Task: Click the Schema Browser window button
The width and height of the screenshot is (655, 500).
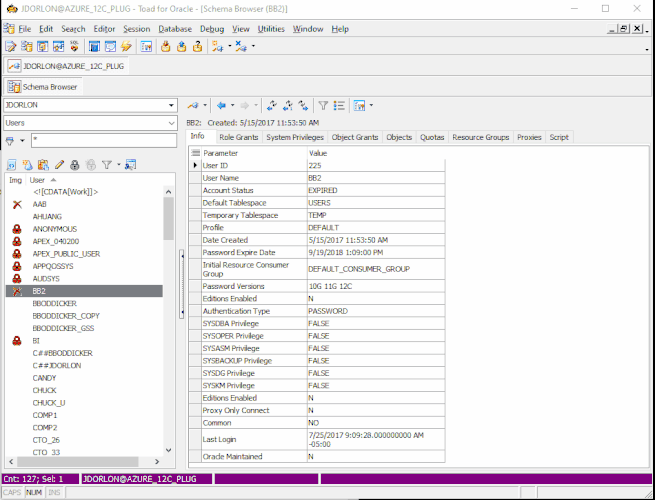Action: click(x=43, y=87)
